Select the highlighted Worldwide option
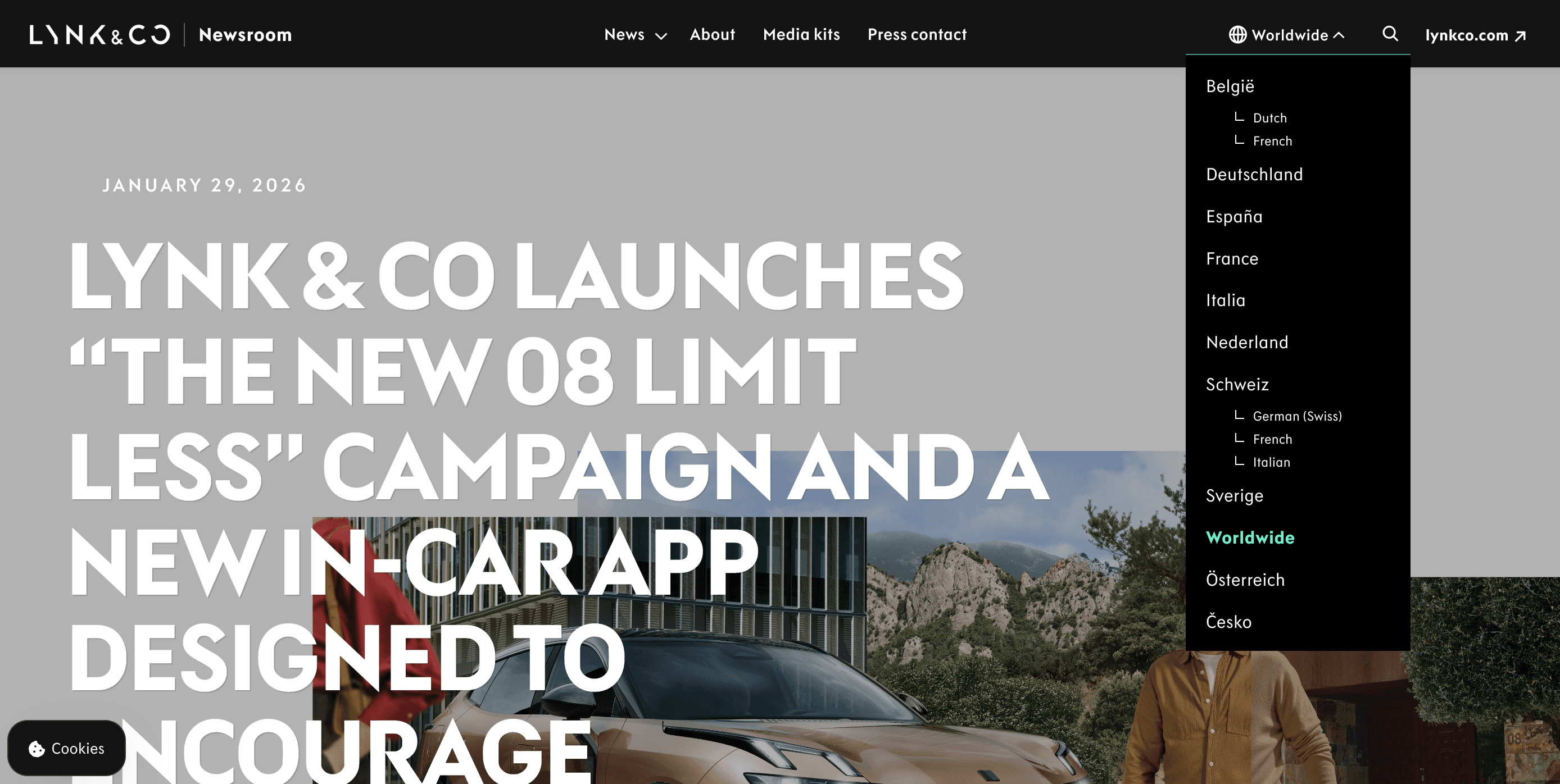This screenshot has width=1560, height=784. [1250, 537]
